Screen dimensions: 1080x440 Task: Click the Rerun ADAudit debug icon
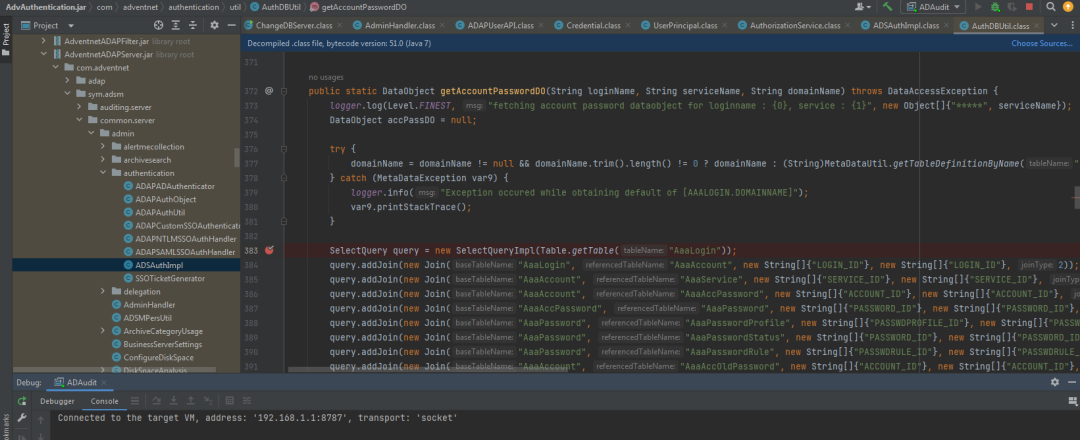click(21, 401)
